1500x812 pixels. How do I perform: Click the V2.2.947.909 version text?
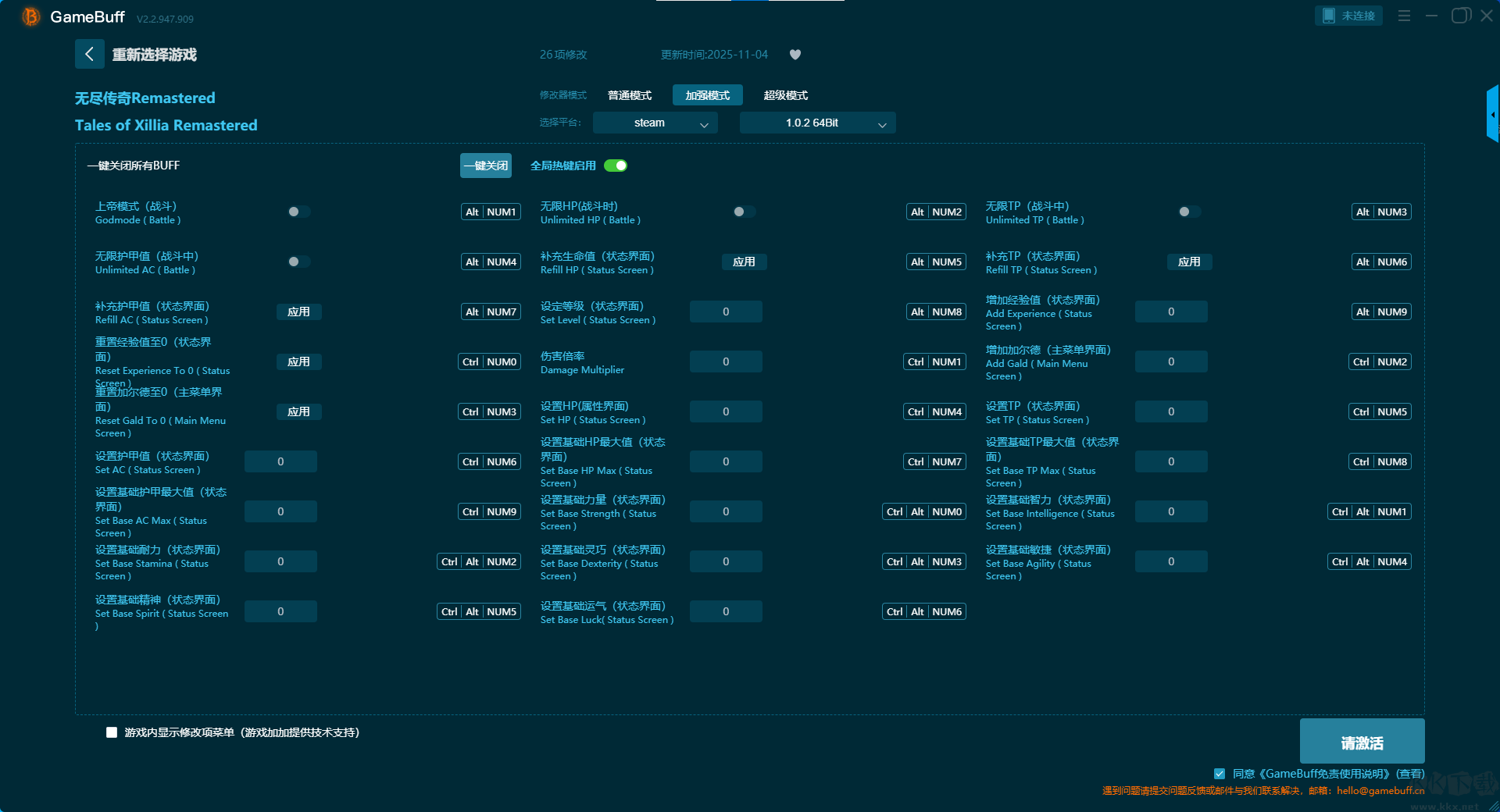[x=165, y=19]
